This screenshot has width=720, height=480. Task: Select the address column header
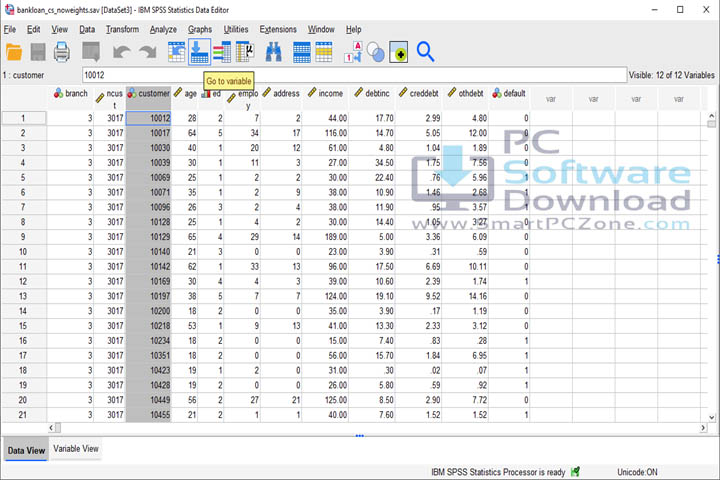tap(281, 98)
